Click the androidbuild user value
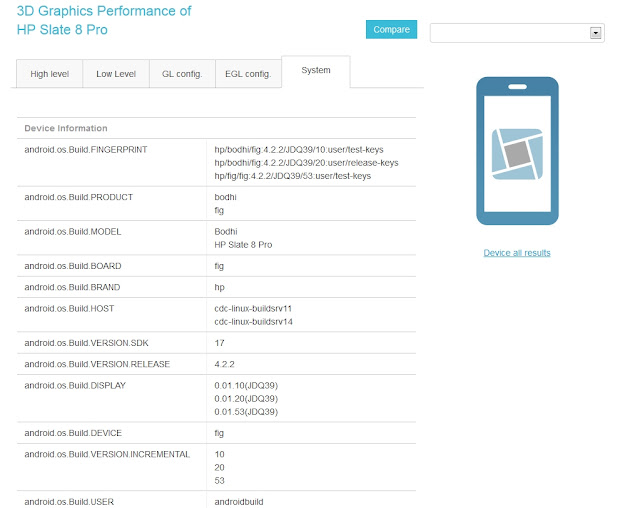Image resolution: width=640 pixels, height=508 pixels. (x=239, y=502)
